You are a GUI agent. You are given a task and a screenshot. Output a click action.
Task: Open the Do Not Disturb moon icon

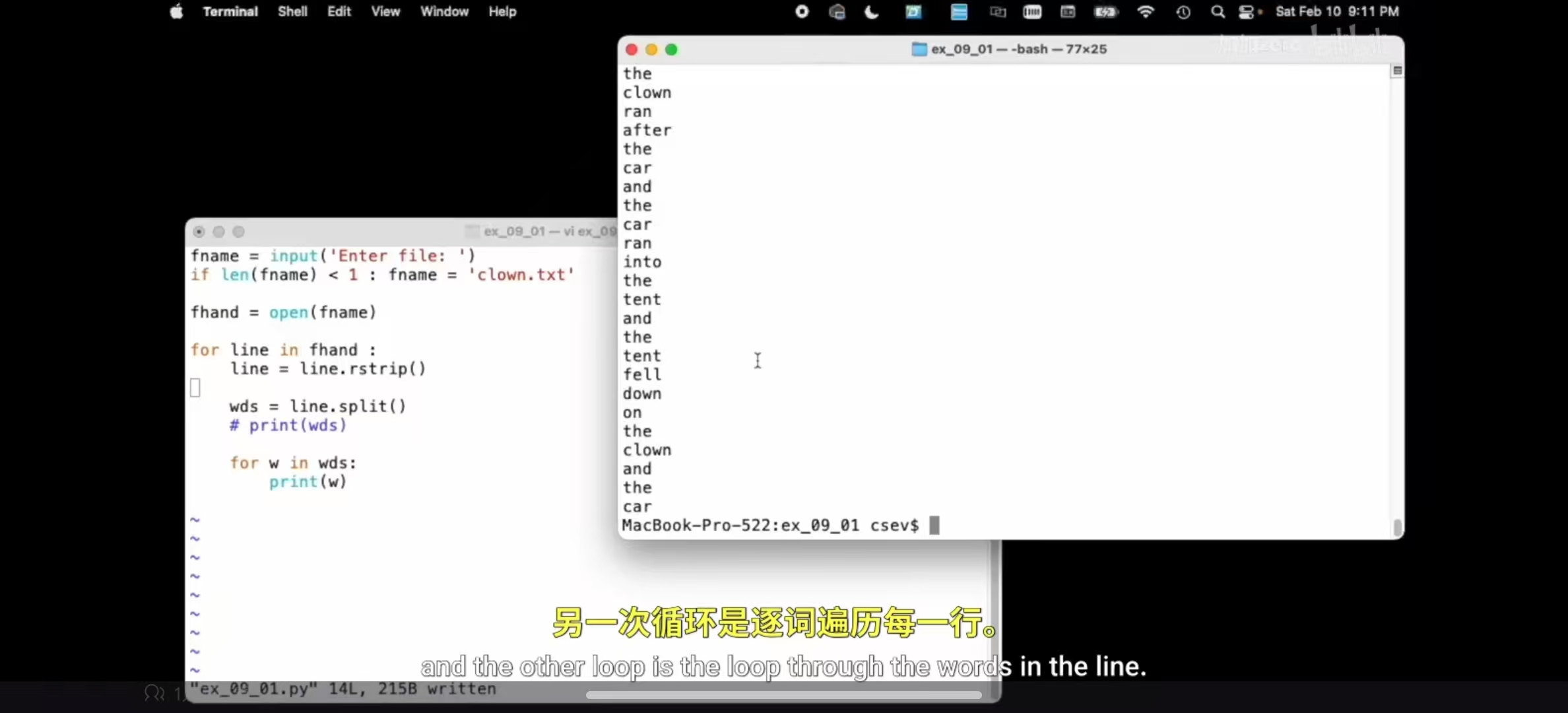[872, 12]
